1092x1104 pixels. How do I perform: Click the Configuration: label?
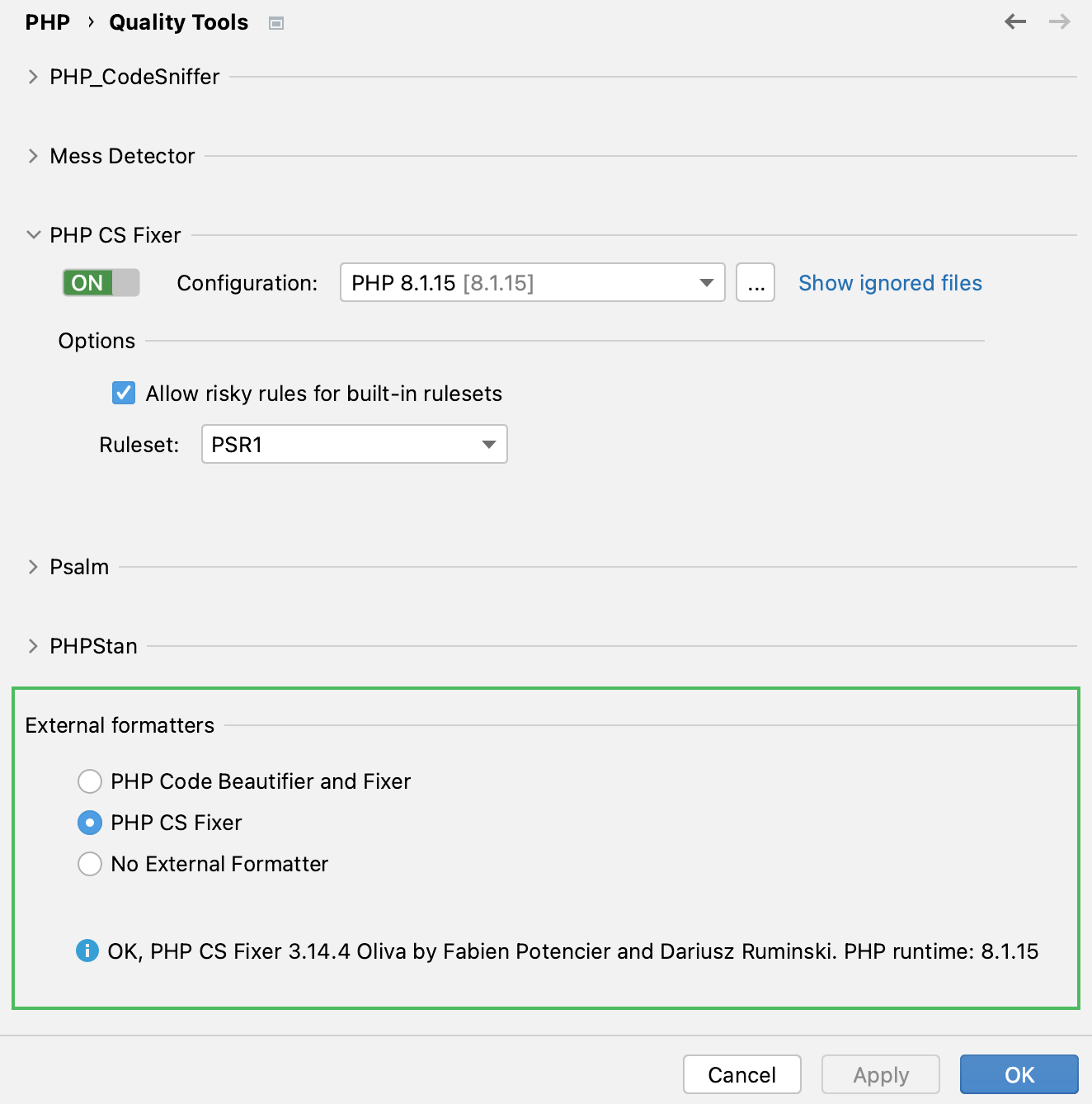point(247,283)
